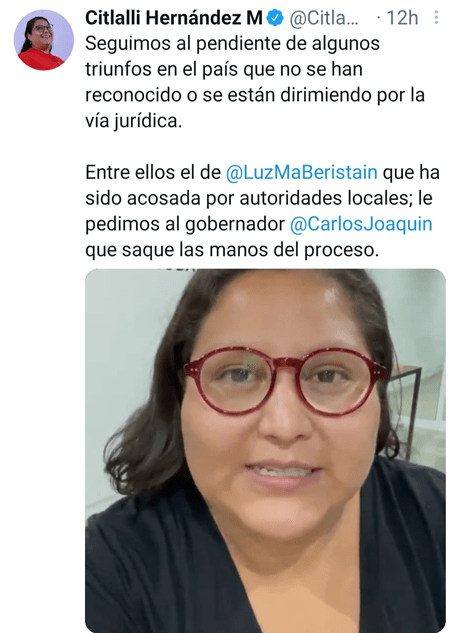Image resolution: width=459 pixels, height=633 pixels.
Task: Click the words "que ha" after the LuzMaBeristain mention
Action: [411, 172]
